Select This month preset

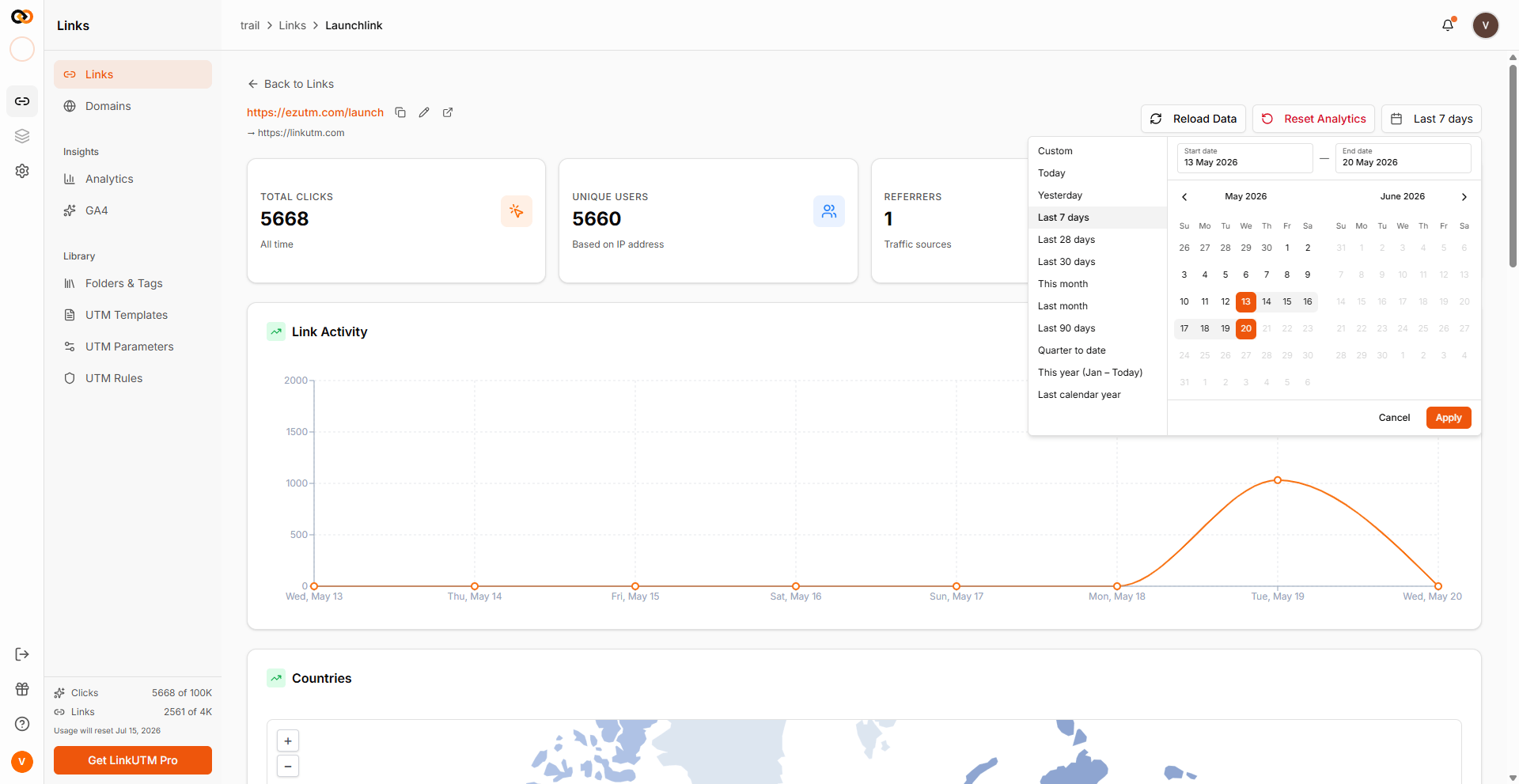1097,284
